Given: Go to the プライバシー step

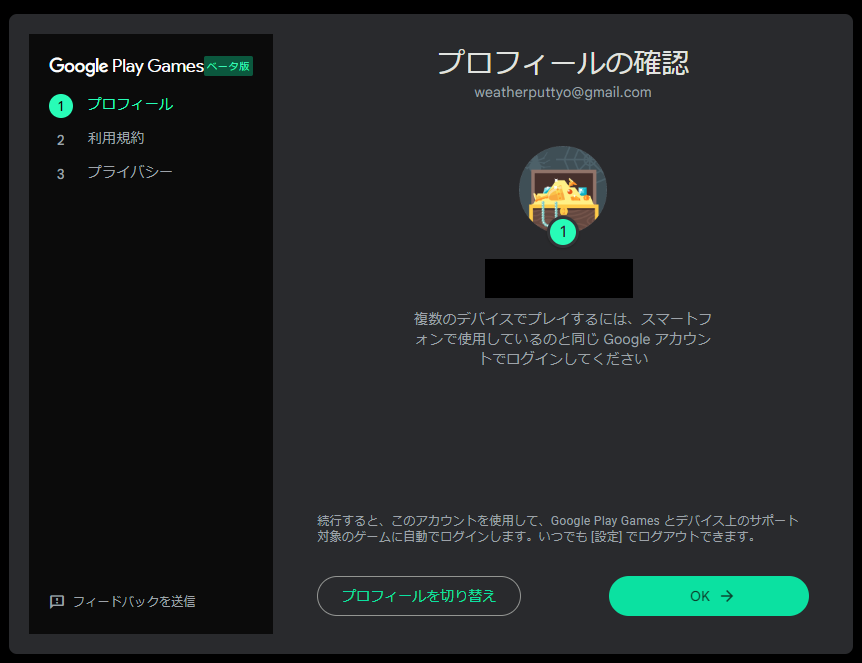Looking at the screenshot, I should (129, 172).
